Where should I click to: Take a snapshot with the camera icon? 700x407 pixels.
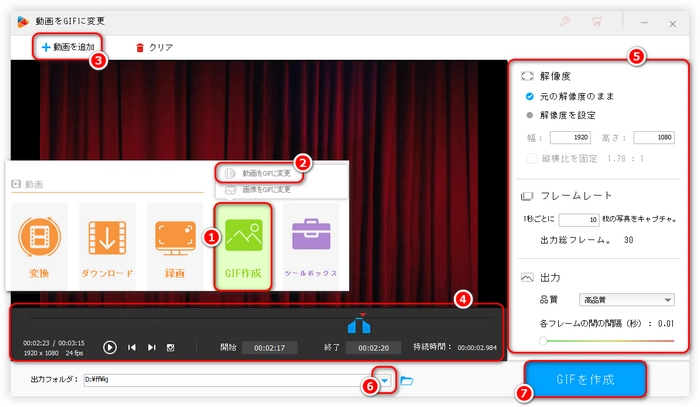coord(170,347)
